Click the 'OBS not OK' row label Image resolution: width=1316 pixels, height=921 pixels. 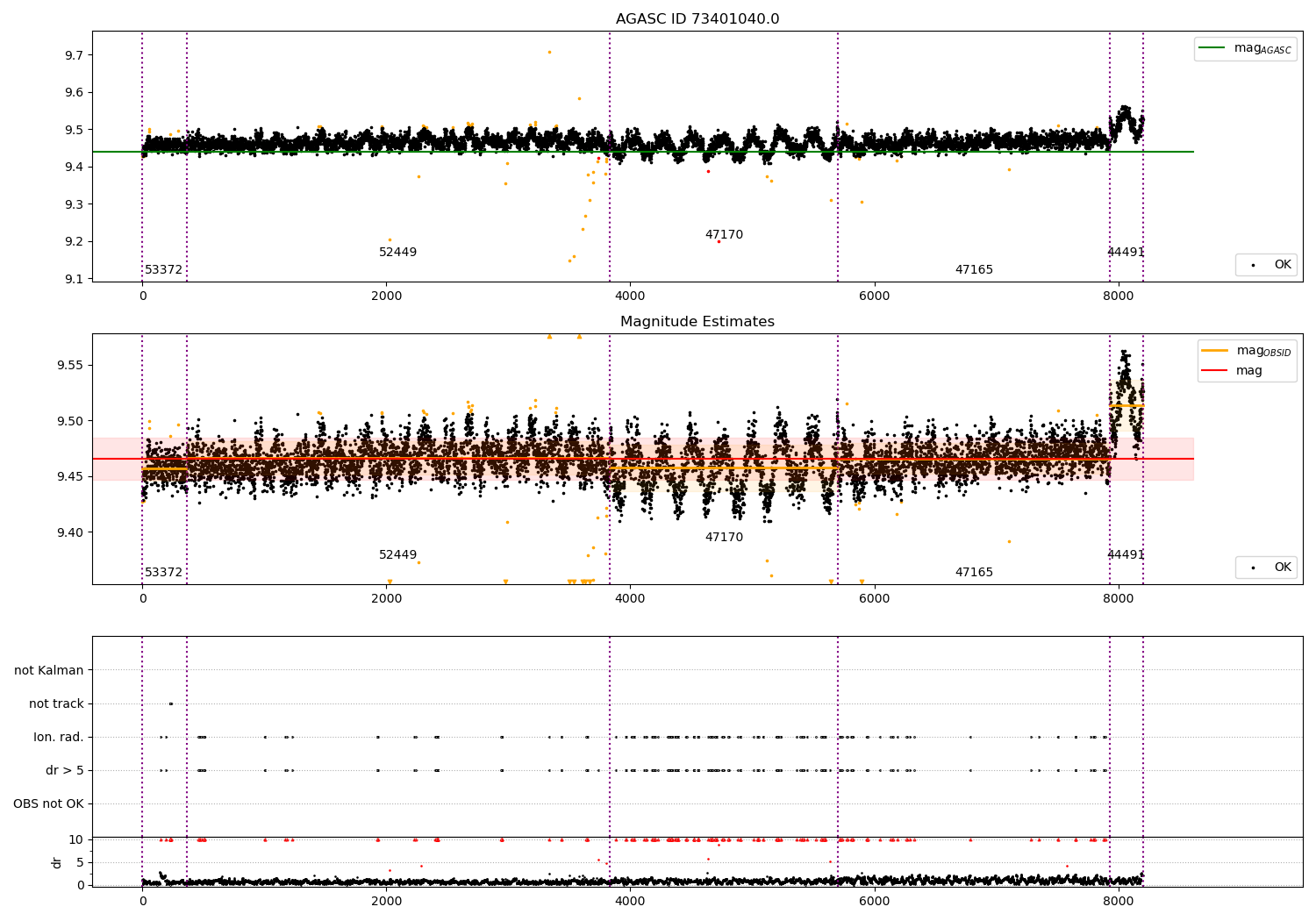(x=49, y=803)
